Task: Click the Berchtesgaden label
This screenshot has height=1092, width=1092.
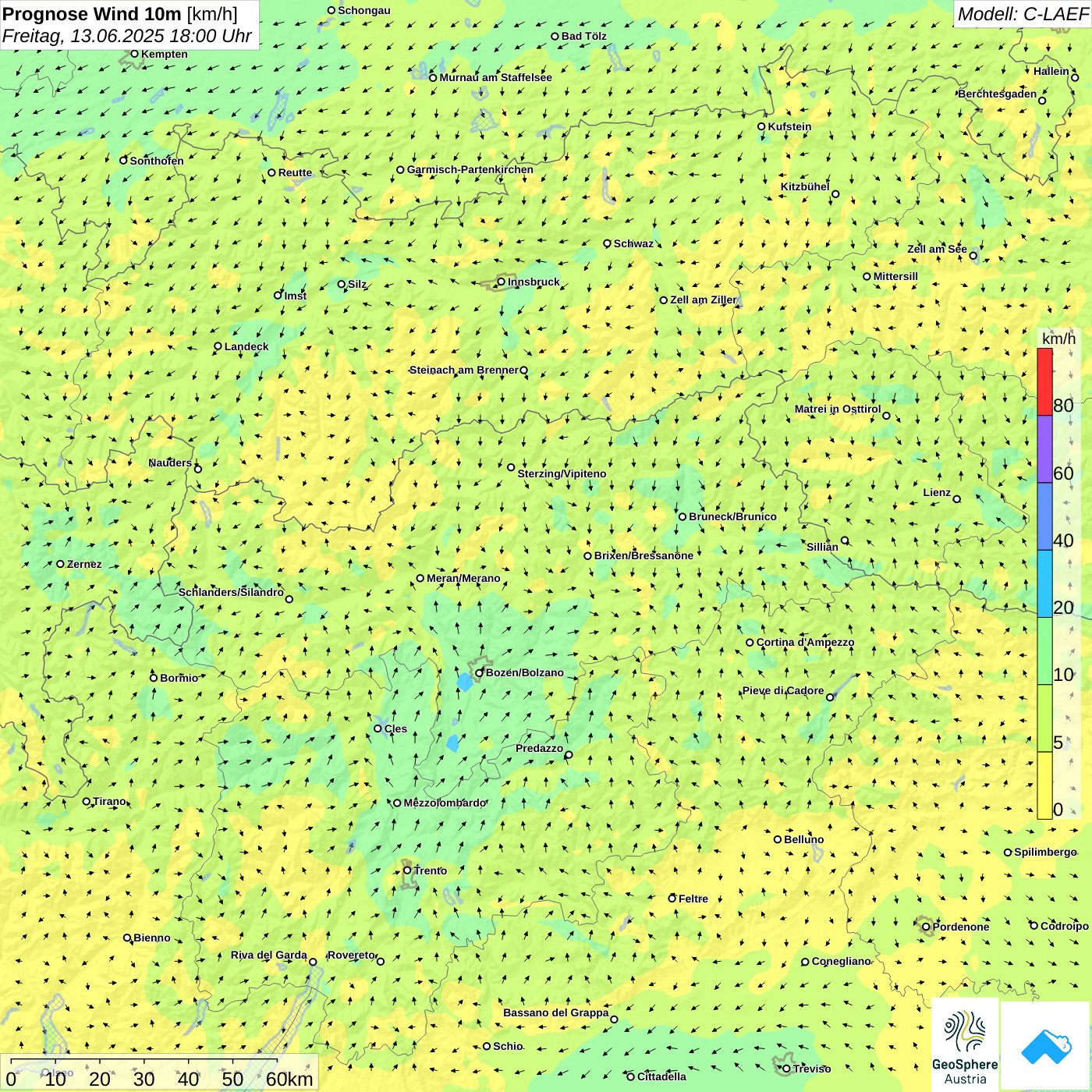Action: 997,94
